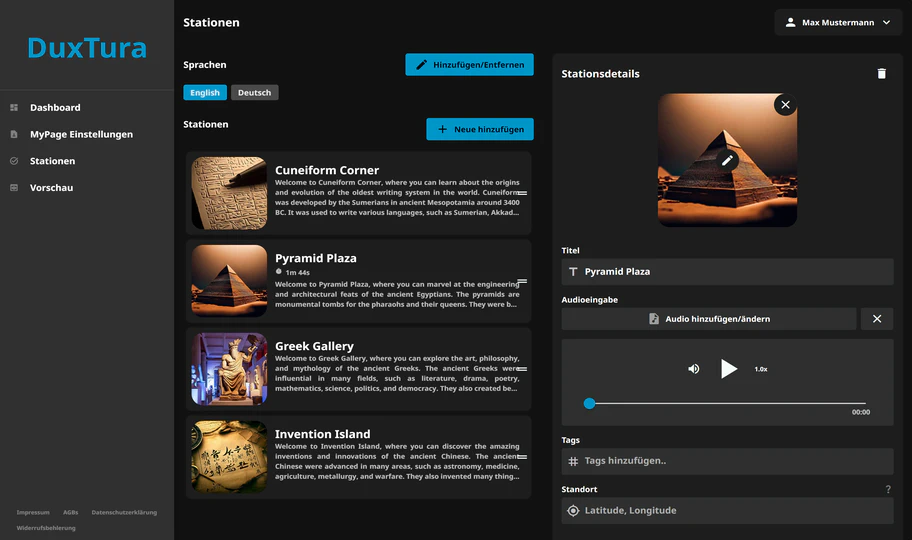Image resolution: width=912 pixels, height=540 pixels.
Task: Click the Pyramid Plaza card title
Action: (316, 258)
